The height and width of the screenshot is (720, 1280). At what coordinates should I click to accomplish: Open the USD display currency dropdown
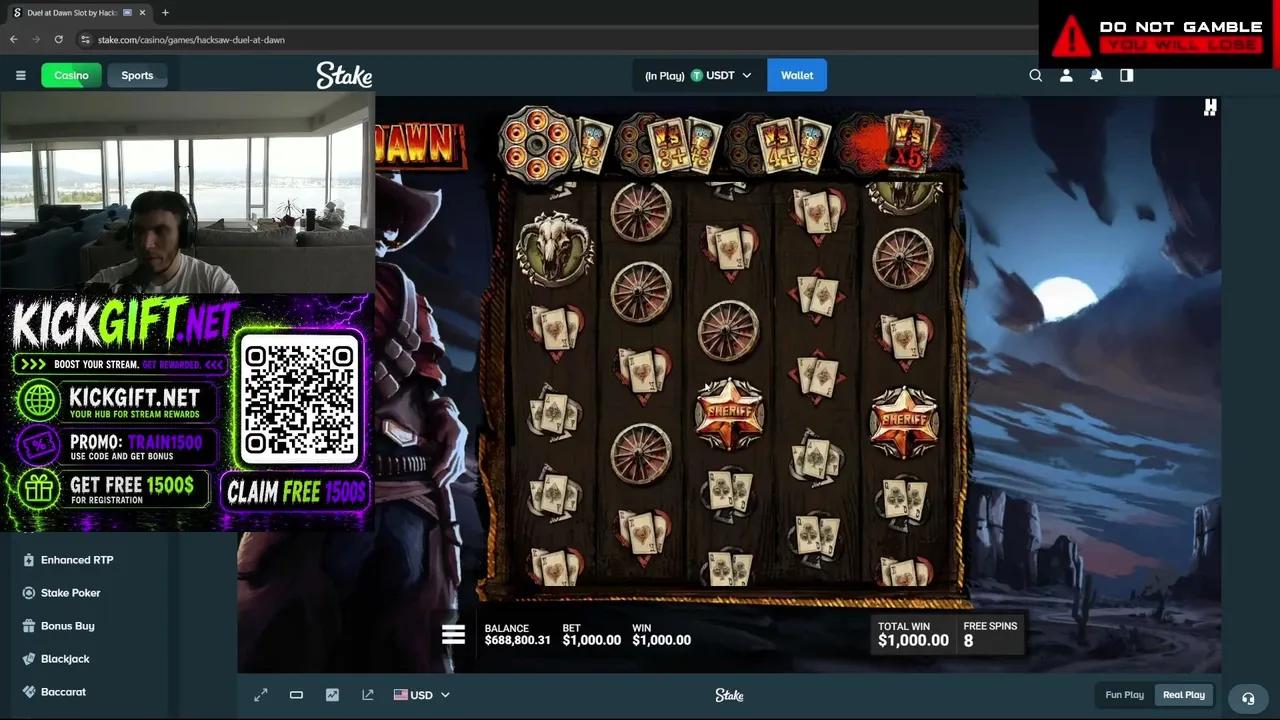pyautogui.click(x=422, y=695)
